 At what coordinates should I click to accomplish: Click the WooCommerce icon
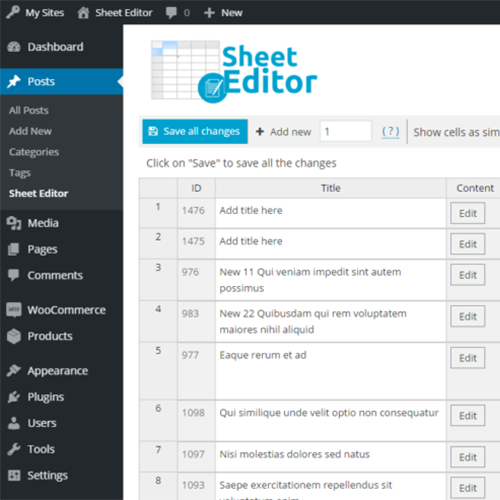click(14, 310)
